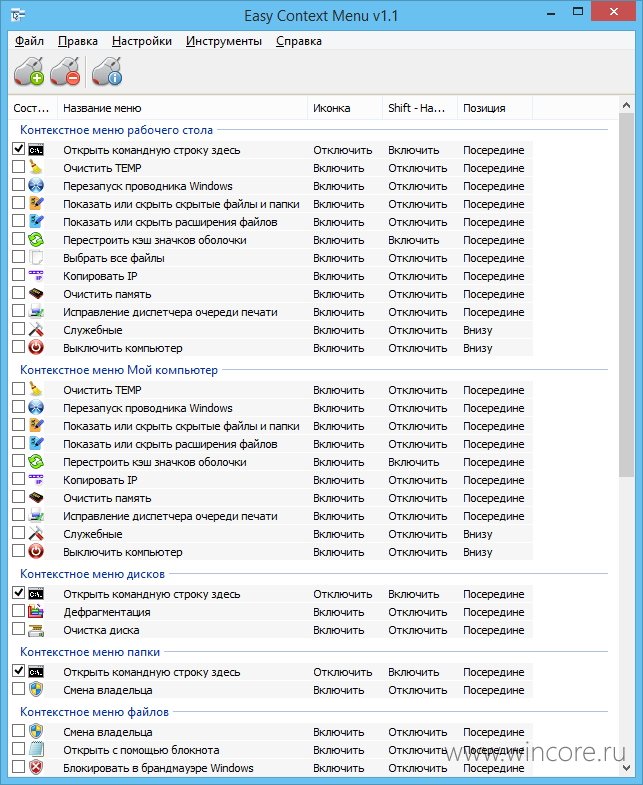Click the command prompt icon in the folder section
The image size is (643, 785).
[x=36, y=672]
